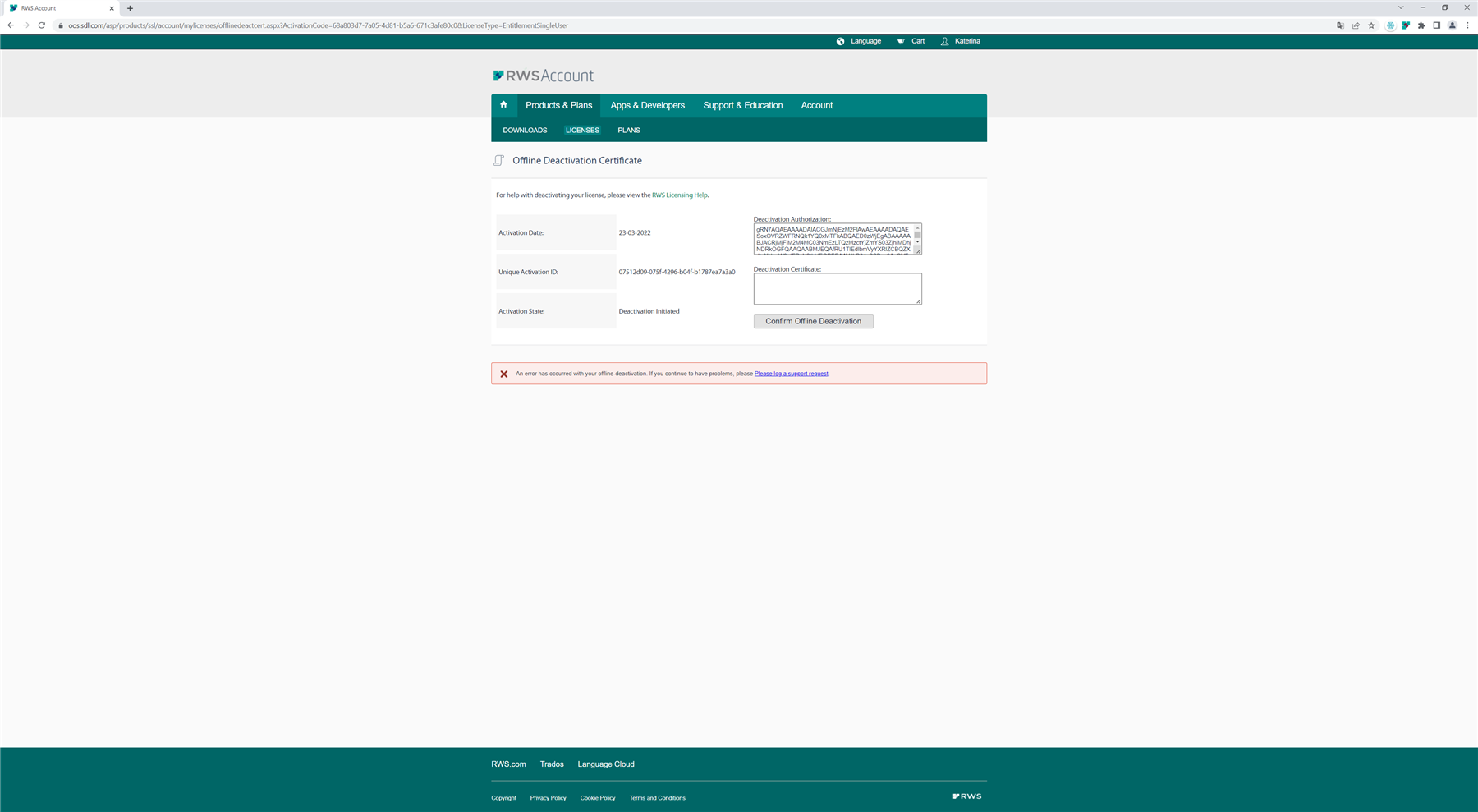Click the error X icon

504,374
